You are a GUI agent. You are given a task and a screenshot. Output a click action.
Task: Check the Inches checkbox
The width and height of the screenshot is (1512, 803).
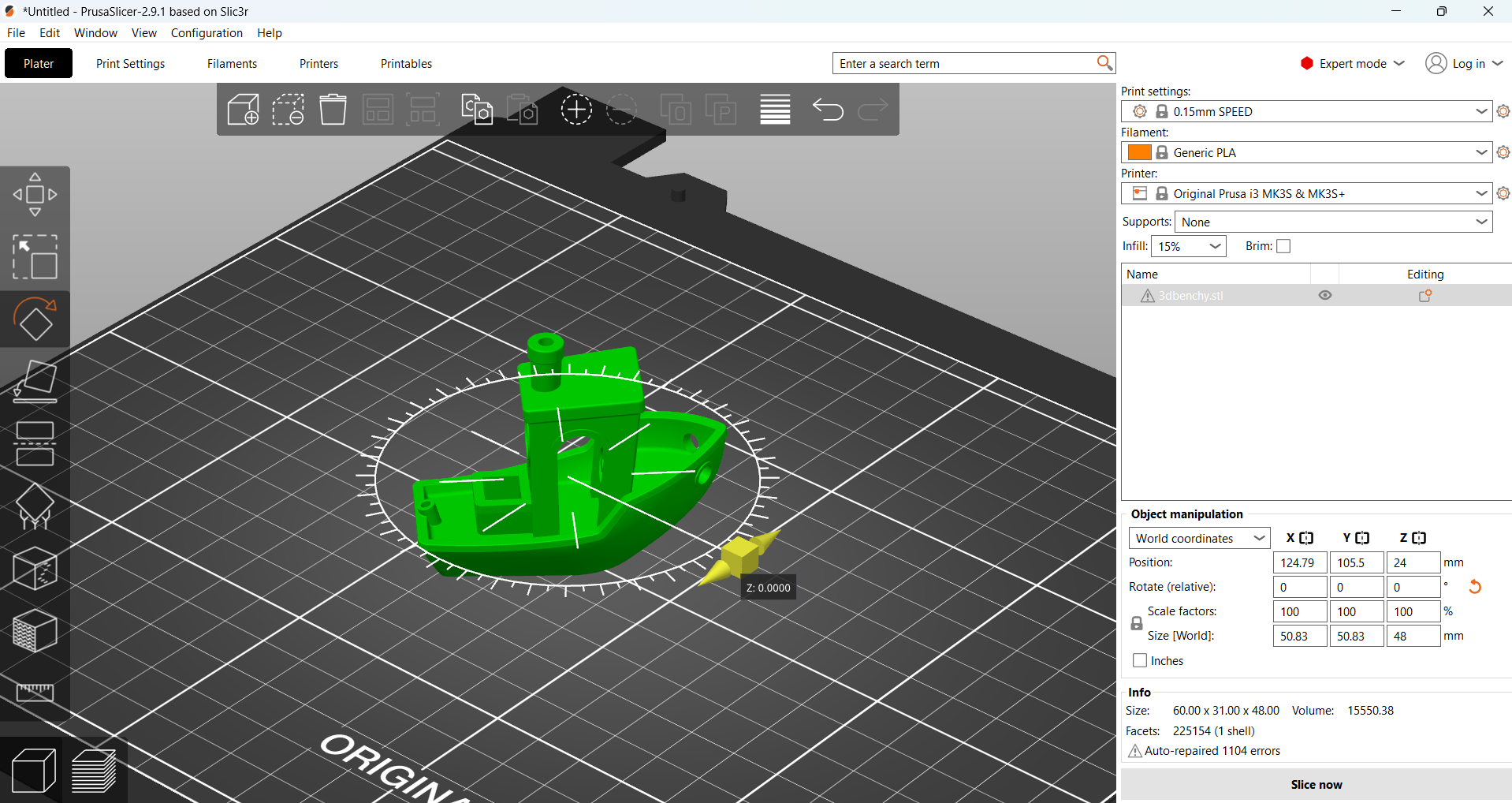(x=1140, y=660)
